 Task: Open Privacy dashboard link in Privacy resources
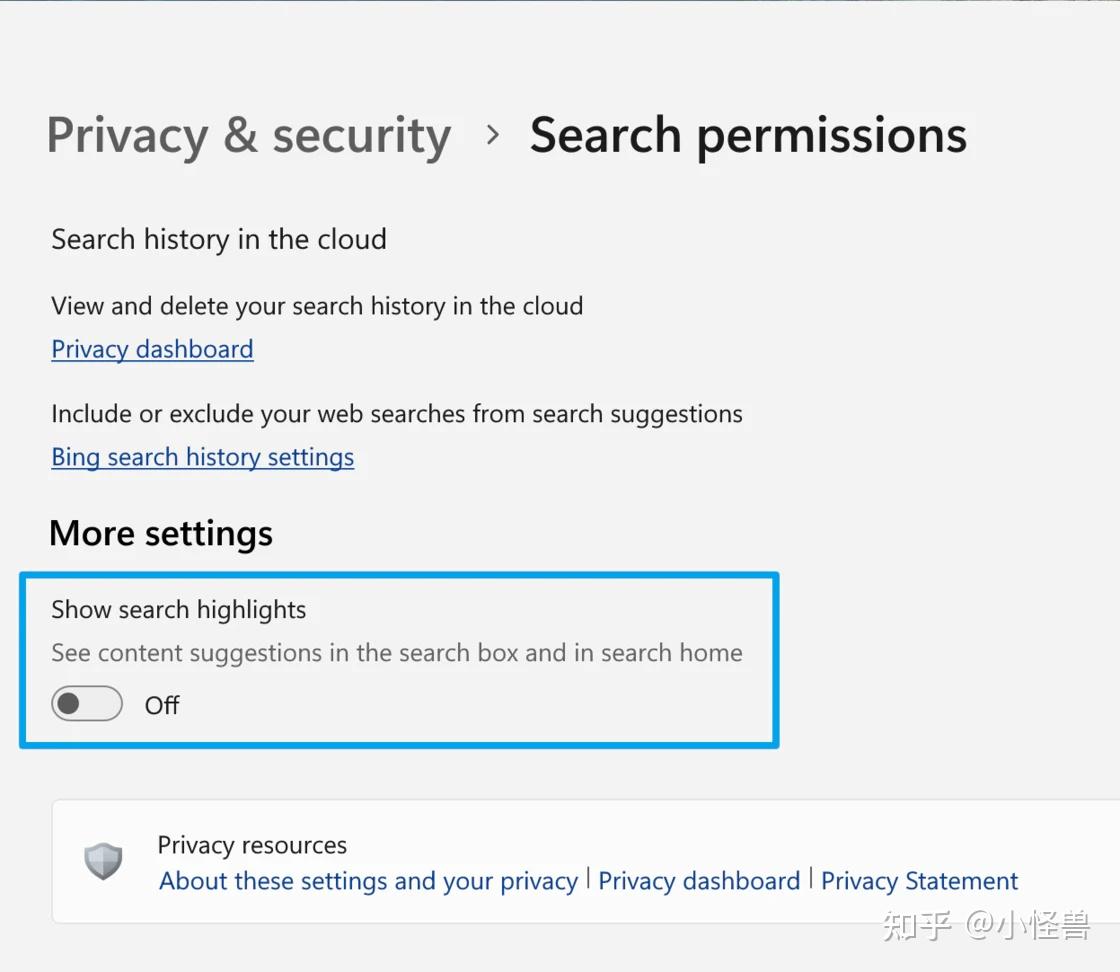[x=699, y=881]
